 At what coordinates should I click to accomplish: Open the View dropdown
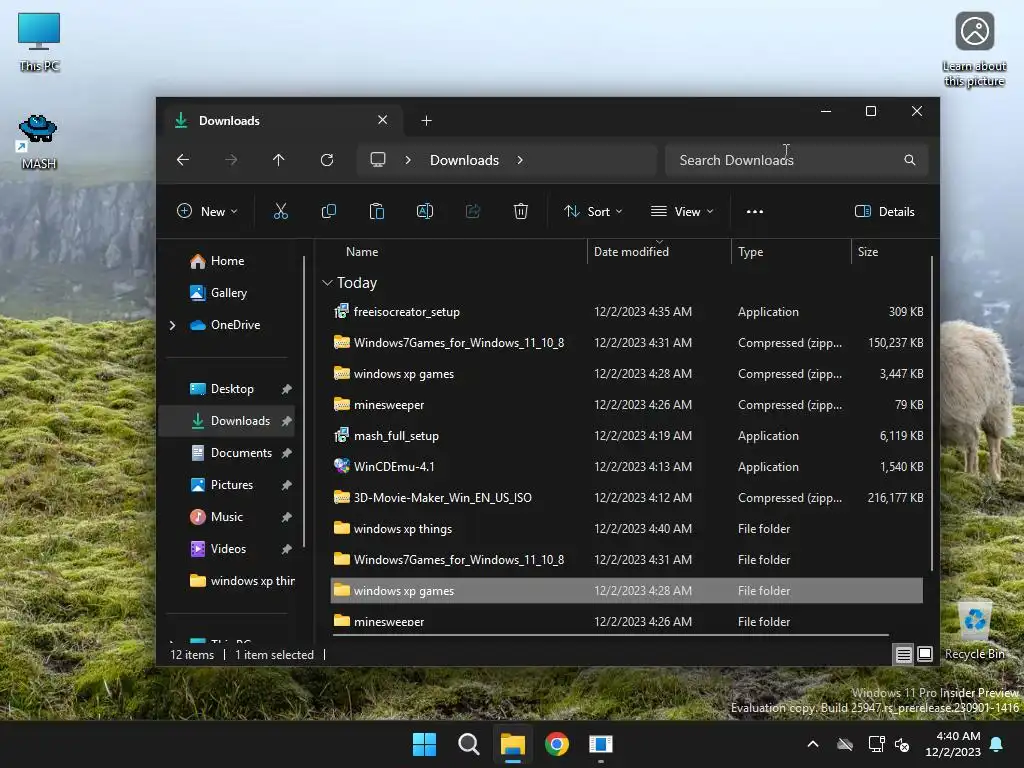pyautogui.click(x=682, y=212)
